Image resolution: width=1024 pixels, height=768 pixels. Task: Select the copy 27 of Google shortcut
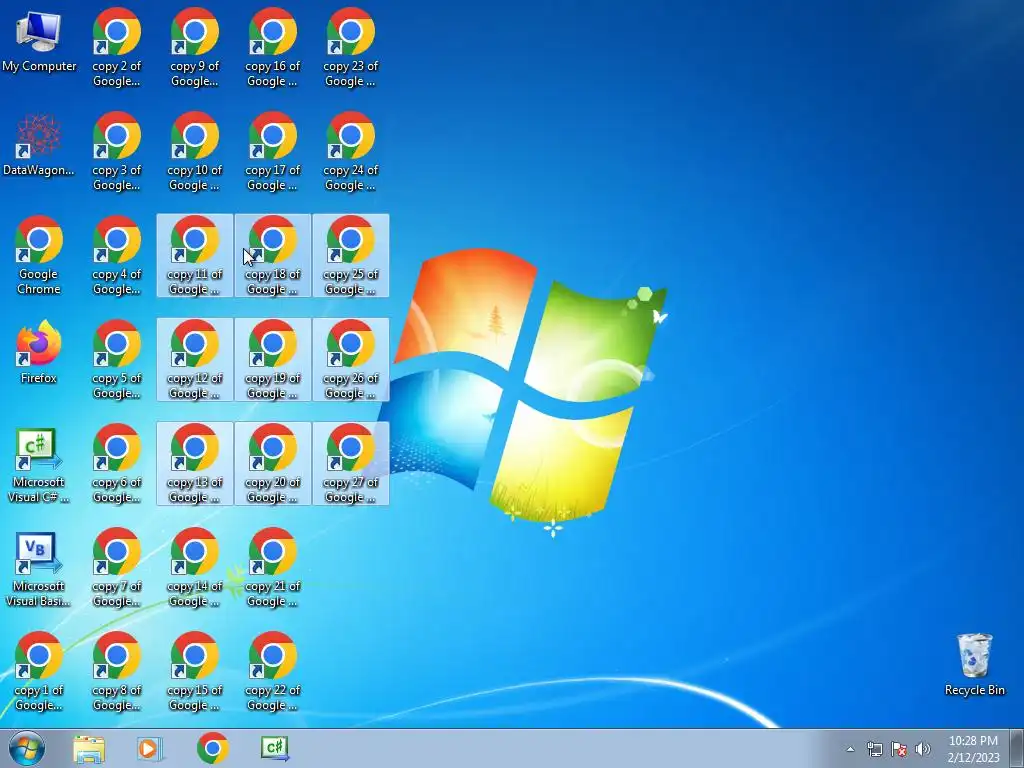pyautogui.click(x=351, y=463)
